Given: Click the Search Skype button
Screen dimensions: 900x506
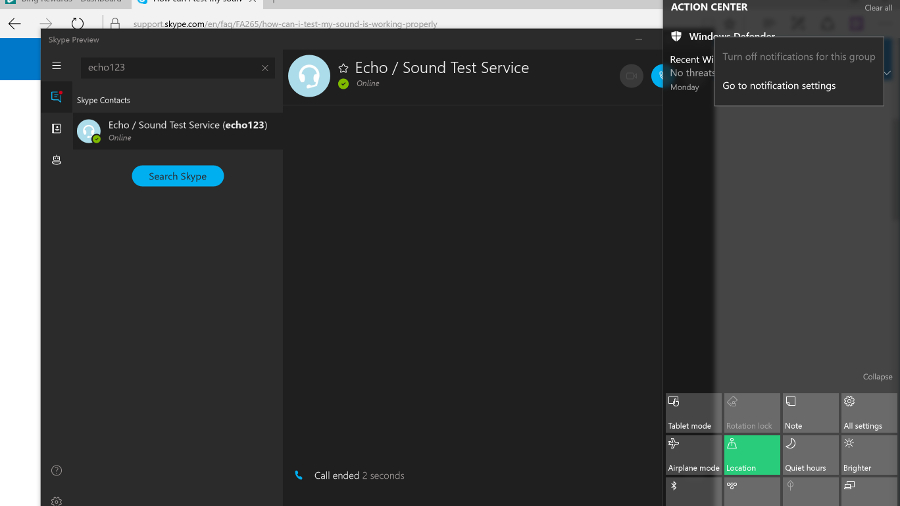Looking at the screenshot, I should click(178, 176).
